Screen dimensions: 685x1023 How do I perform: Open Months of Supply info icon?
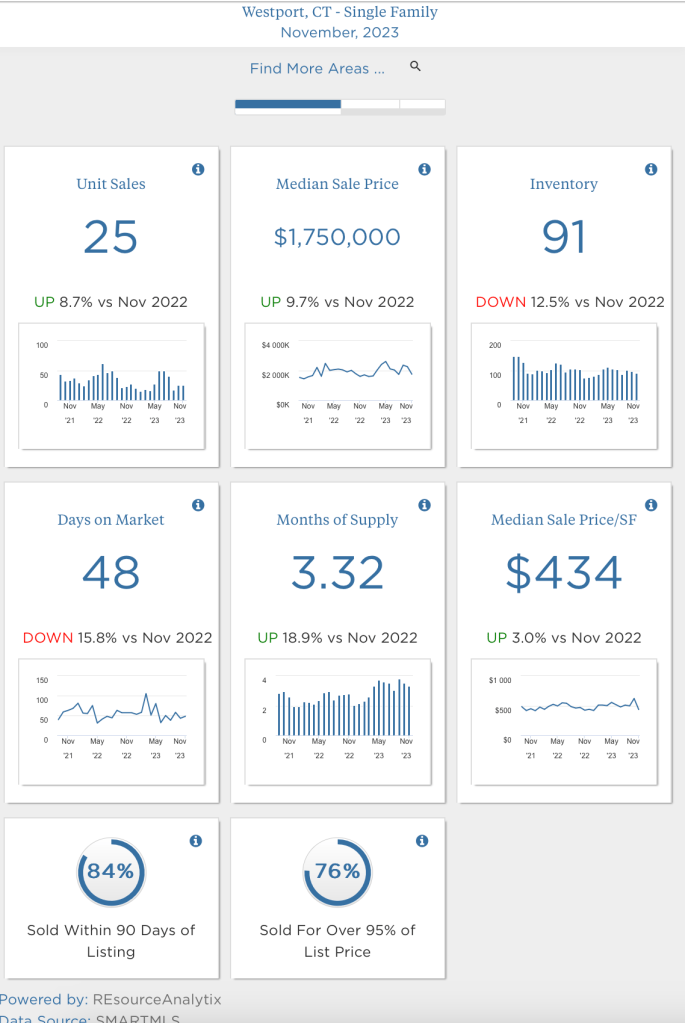click(x=424, y=506)
